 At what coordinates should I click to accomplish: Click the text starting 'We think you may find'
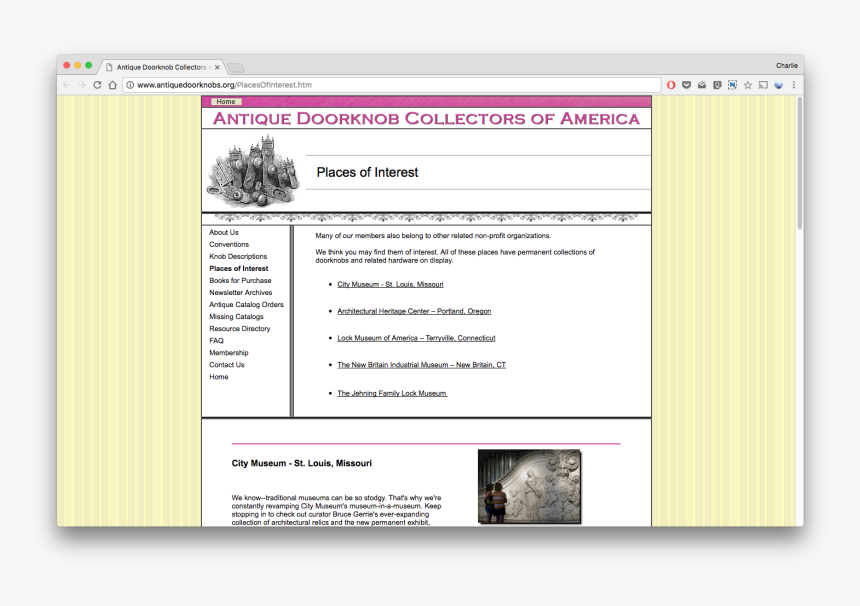(455, 257)
